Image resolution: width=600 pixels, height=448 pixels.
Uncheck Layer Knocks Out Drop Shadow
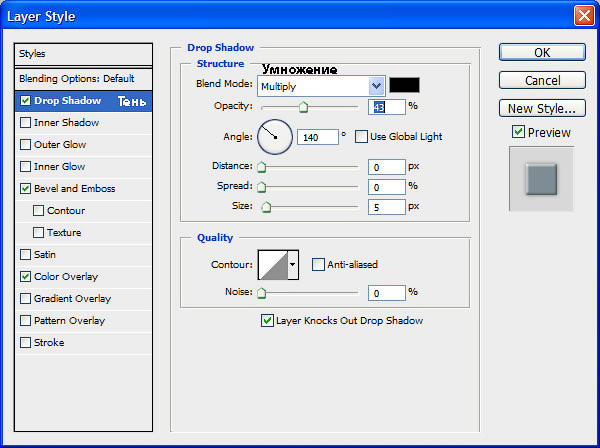267,321
